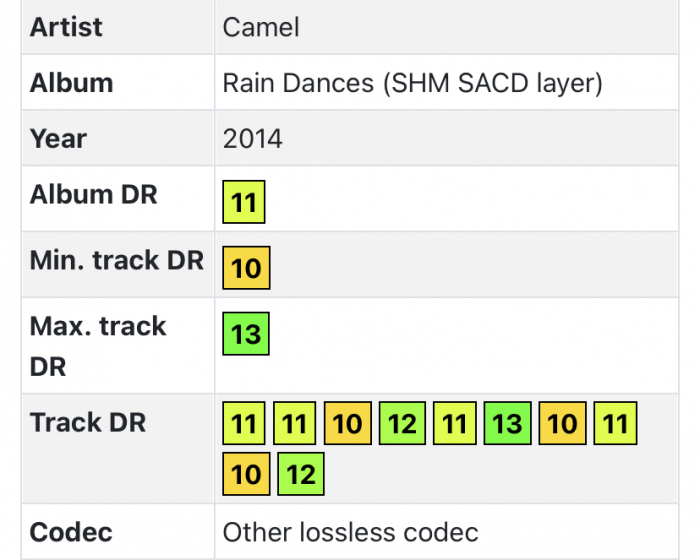Click the green 13 in Track DR row

point(508,424)
